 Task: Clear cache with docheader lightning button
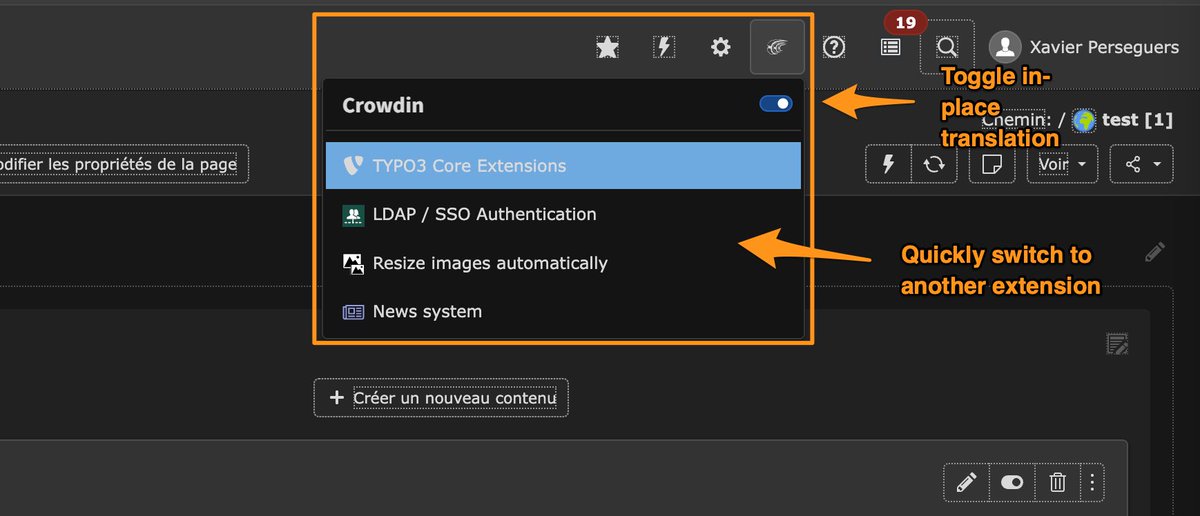click(888, 164)
